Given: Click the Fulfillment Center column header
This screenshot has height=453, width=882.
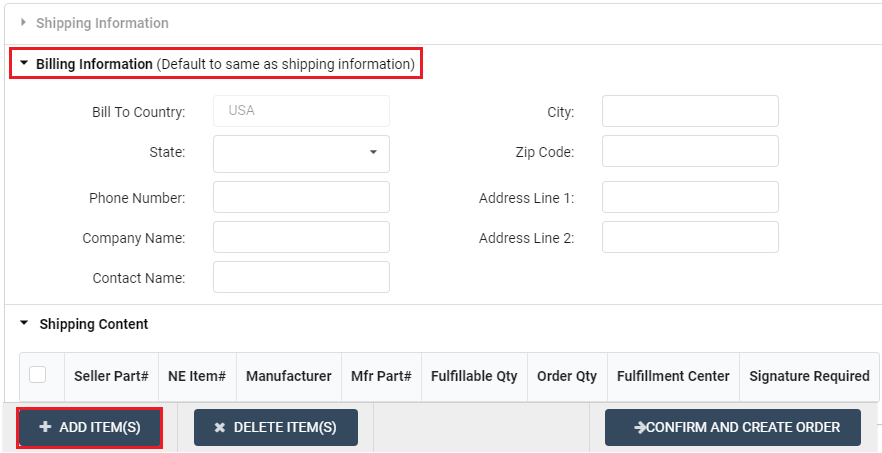Looking at the screenshot, I should (673, 376).
